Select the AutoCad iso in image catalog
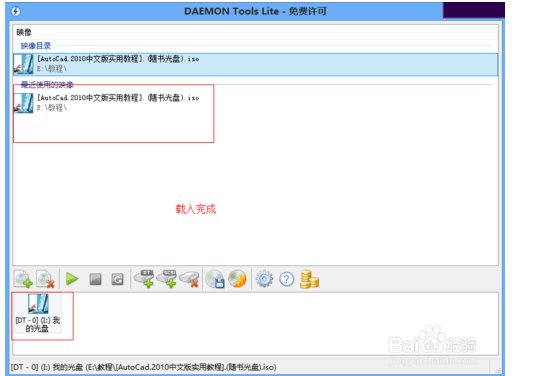 [255, 64]
